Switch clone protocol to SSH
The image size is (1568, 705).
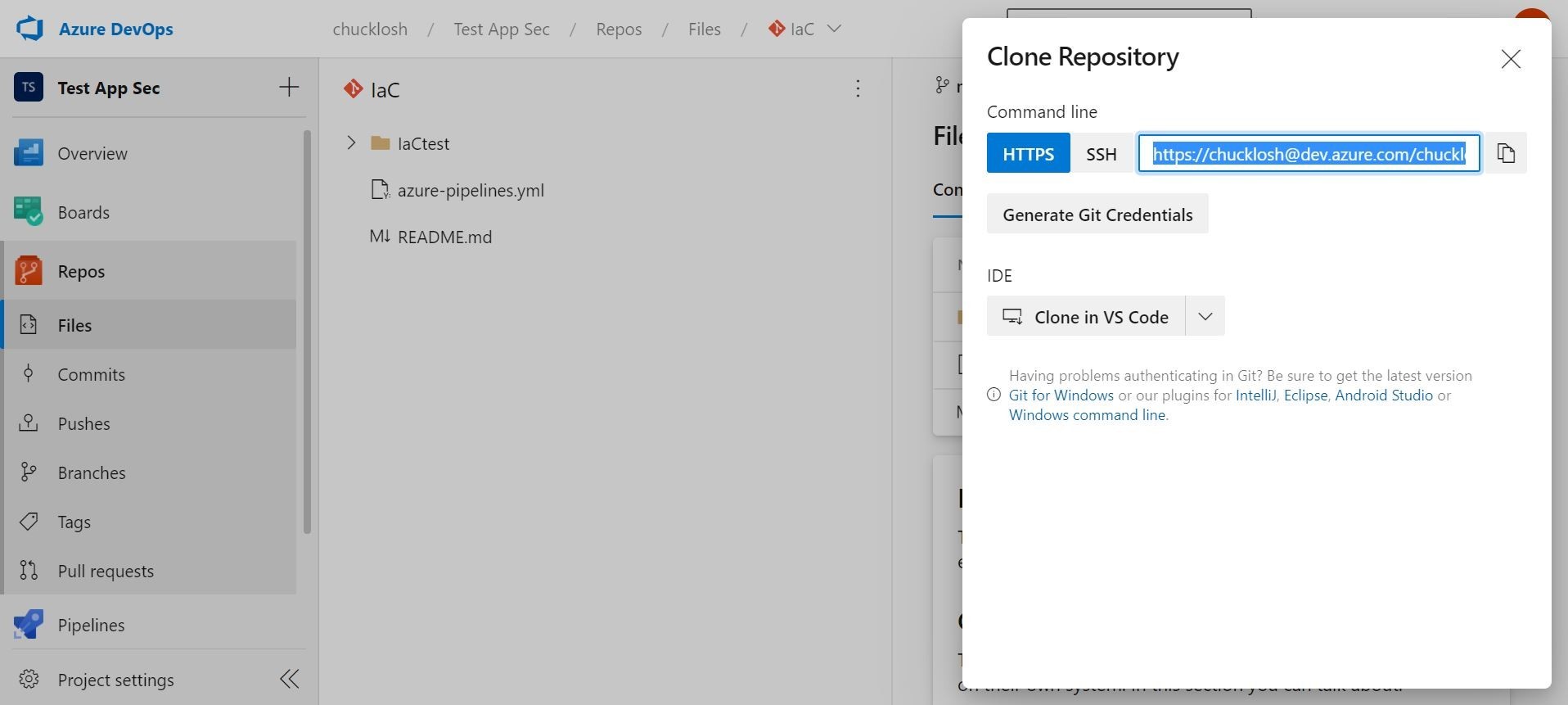click(1101, 153)
